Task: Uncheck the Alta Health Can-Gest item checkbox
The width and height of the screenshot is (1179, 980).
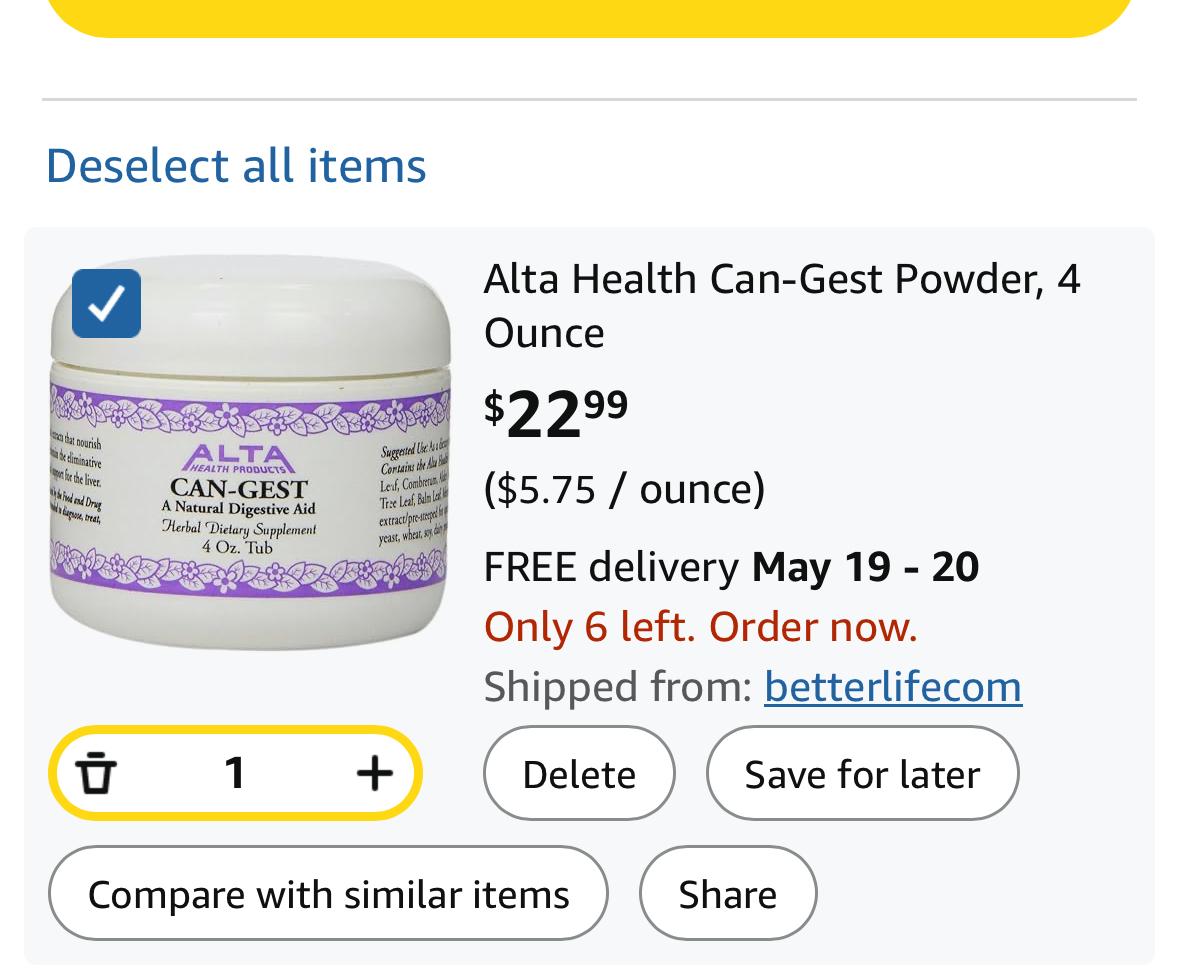Action: click(106, 303)
